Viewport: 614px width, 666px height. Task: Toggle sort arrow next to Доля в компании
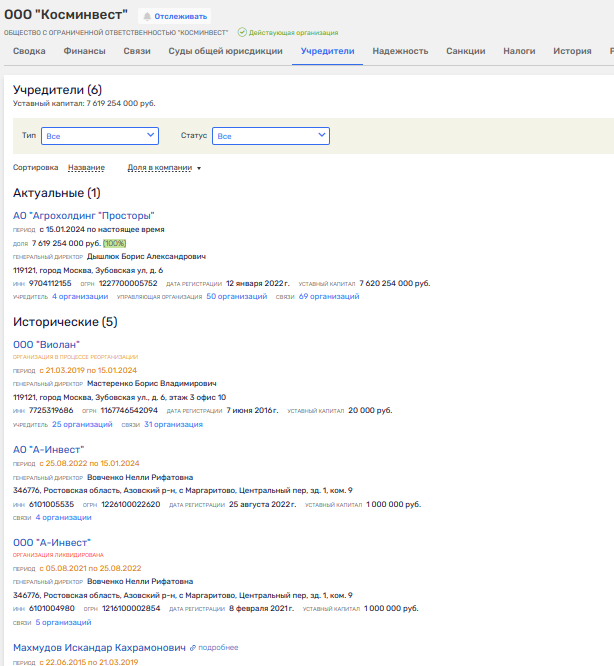(199, 168)
